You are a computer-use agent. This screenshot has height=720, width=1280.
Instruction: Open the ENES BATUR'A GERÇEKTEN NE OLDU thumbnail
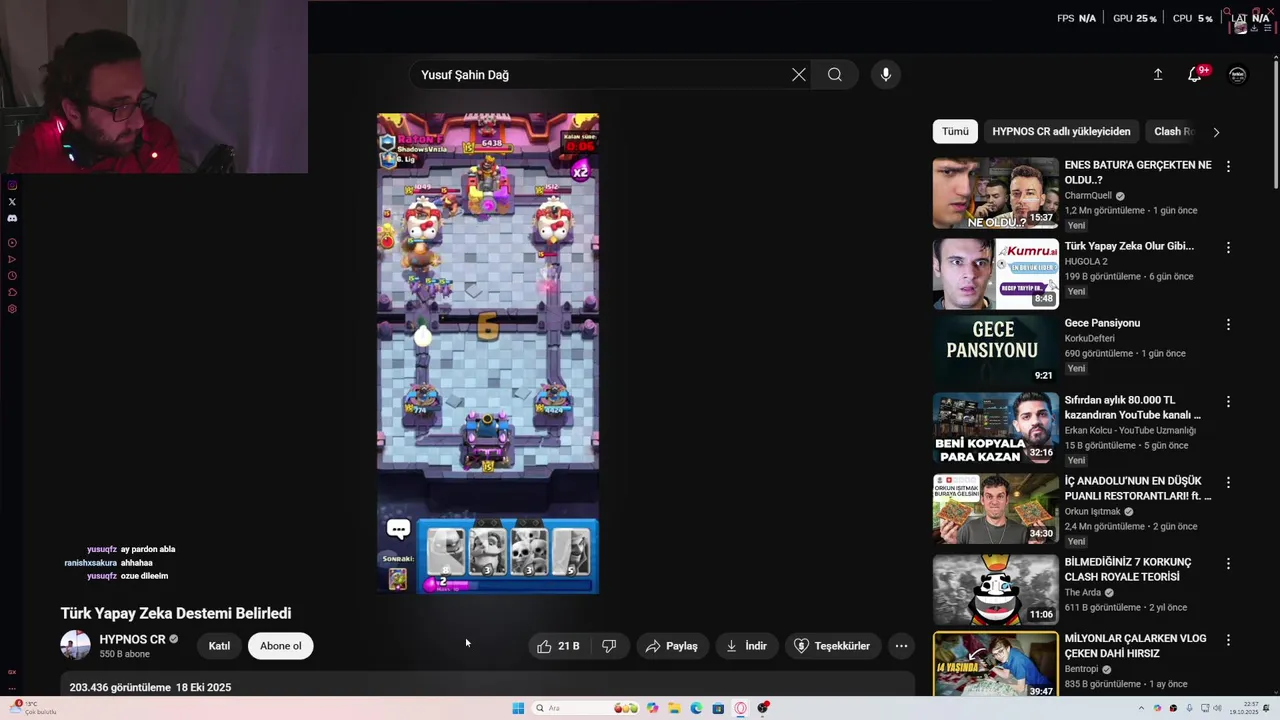[995, 193]
